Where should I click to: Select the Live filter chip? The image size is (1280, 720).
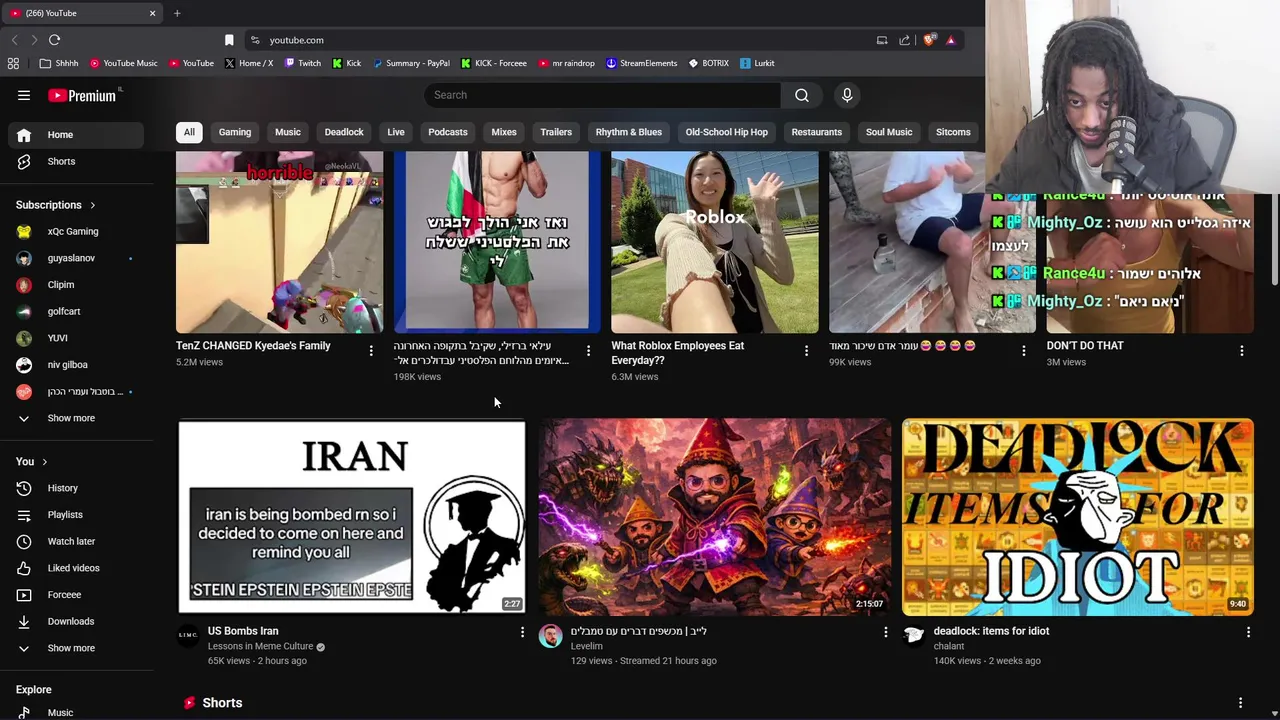pos(396,132)
